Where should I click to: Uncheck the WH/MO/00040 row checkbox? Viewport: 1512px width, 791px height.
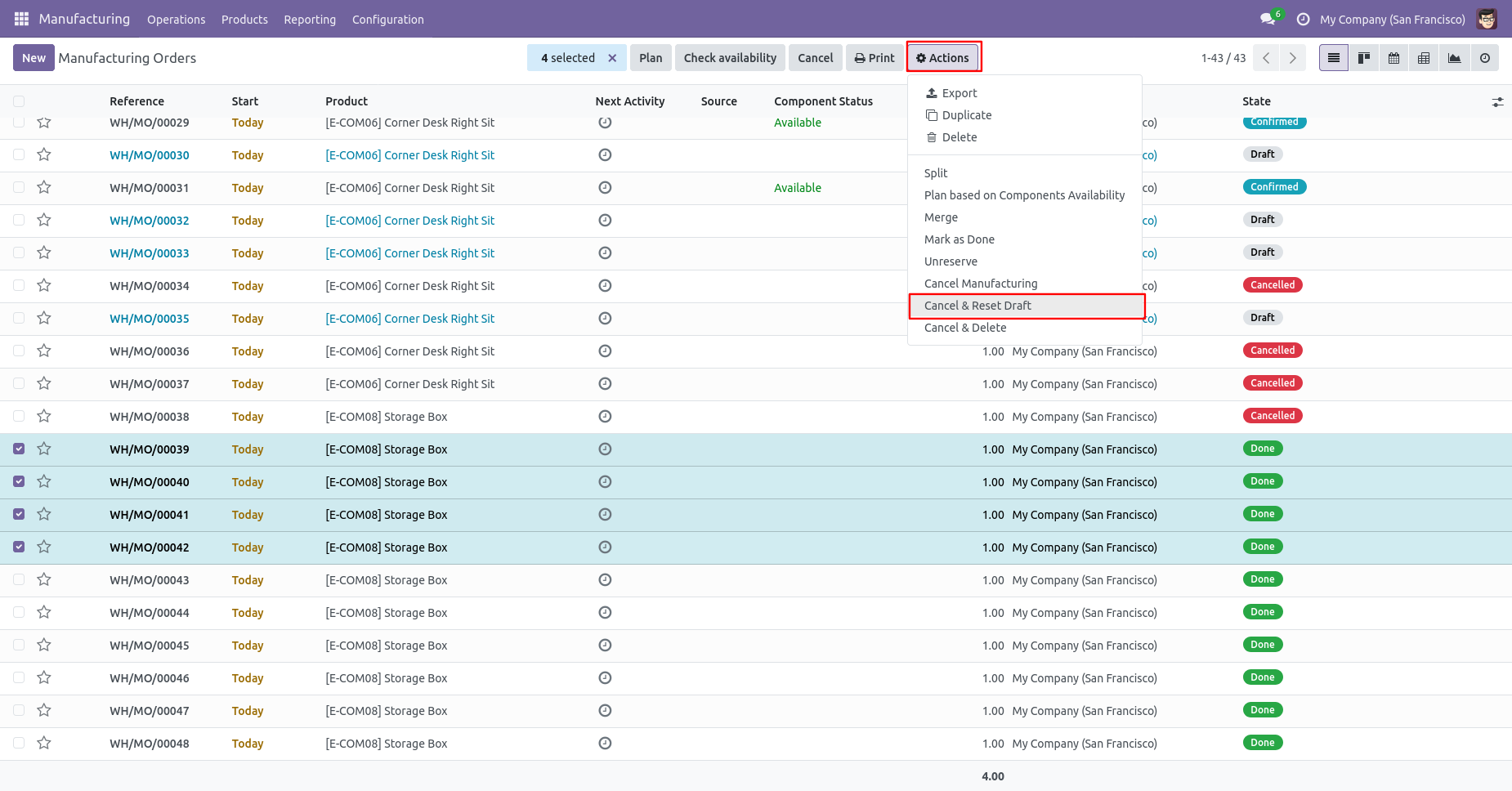(x=19, y=481)
